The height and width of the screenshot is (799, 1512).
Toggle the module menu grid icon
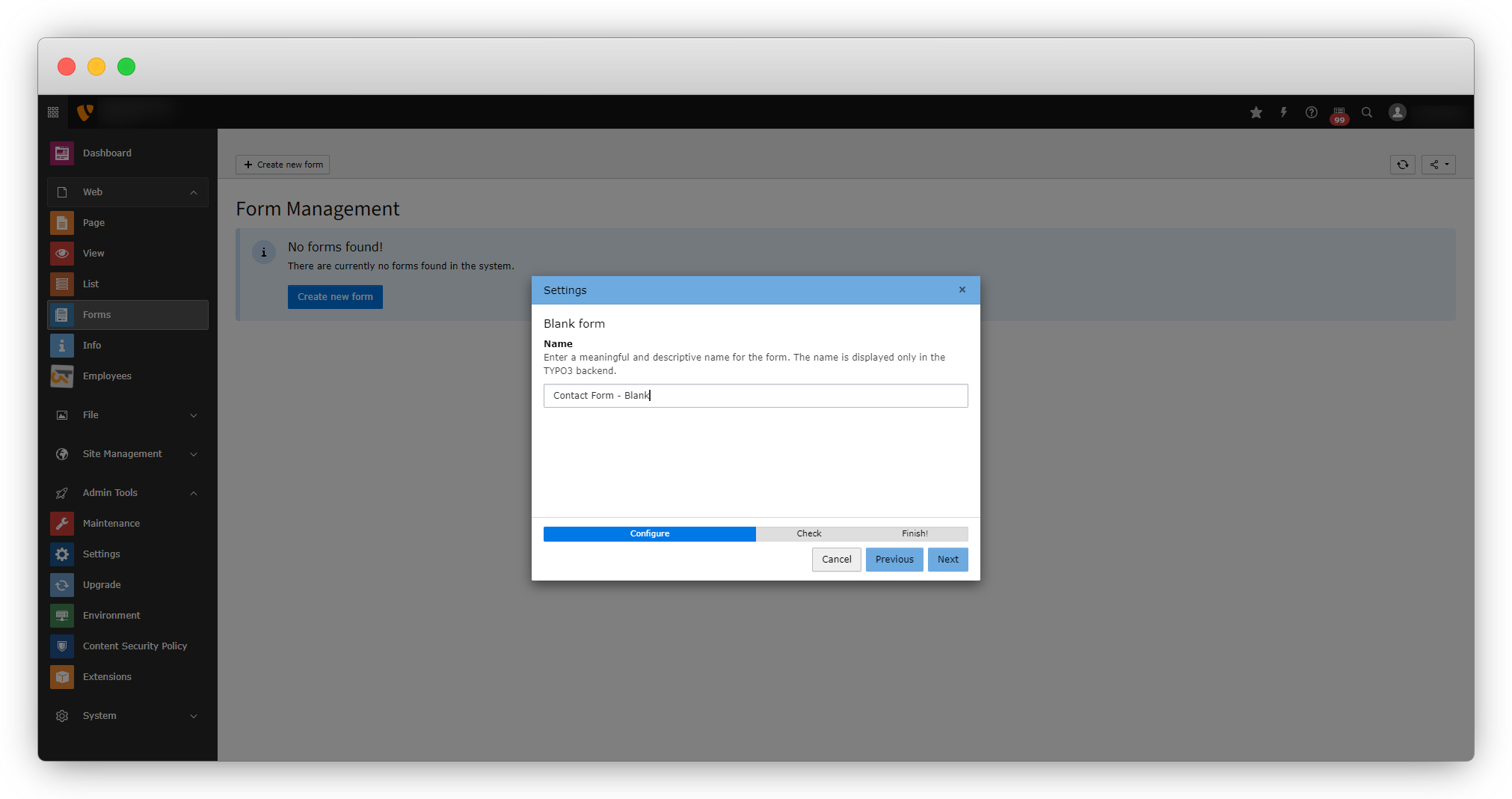(x=53, y=112)
